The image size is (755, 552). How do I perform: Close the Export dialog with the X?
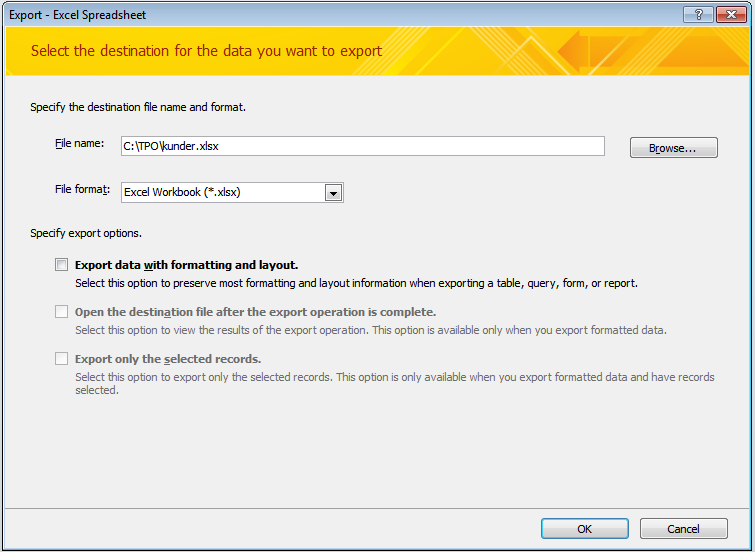[x=731, y=14]
